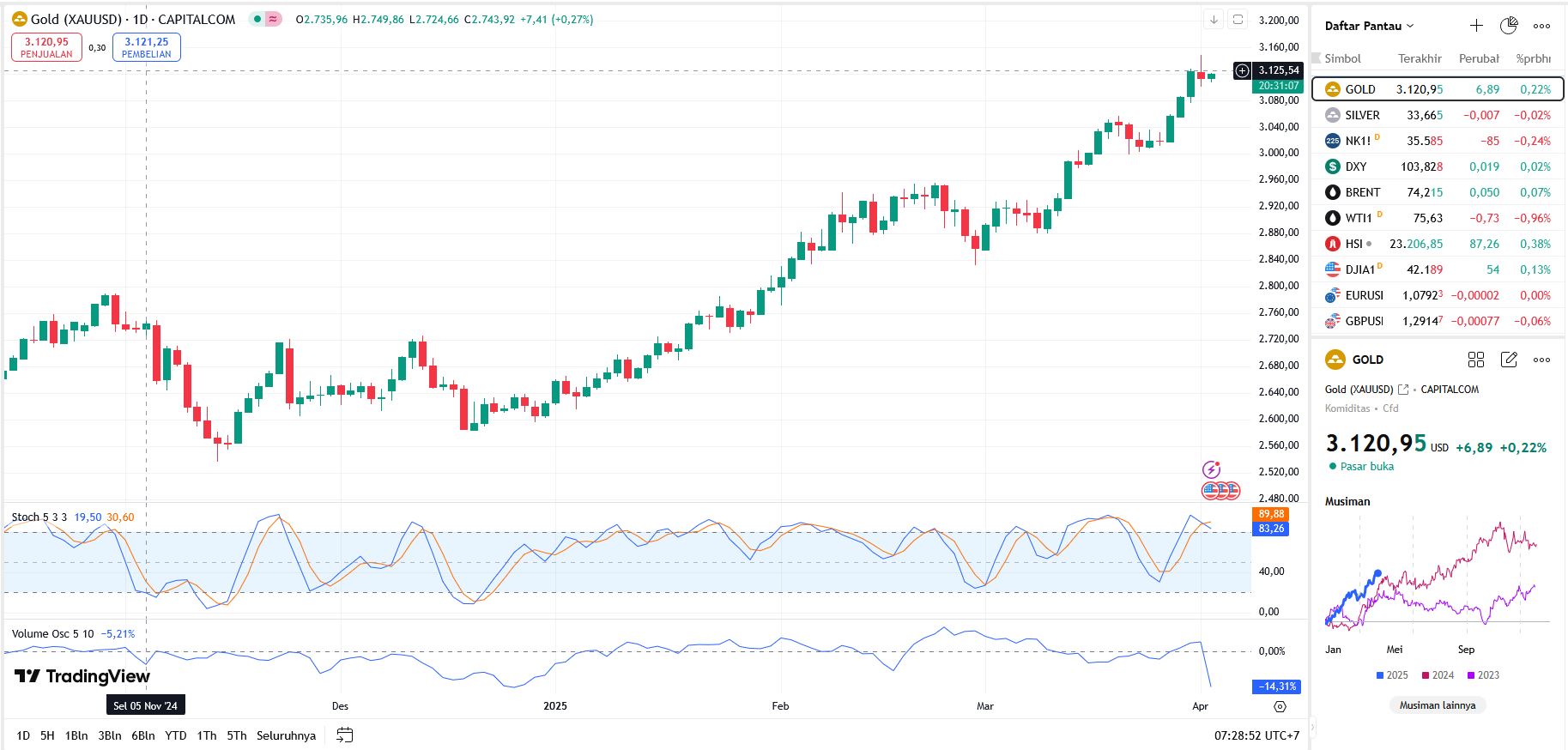Click the add symbol plus icon in watchlist
This screenshot has width=1568, height=750.
coord(1476,26)
